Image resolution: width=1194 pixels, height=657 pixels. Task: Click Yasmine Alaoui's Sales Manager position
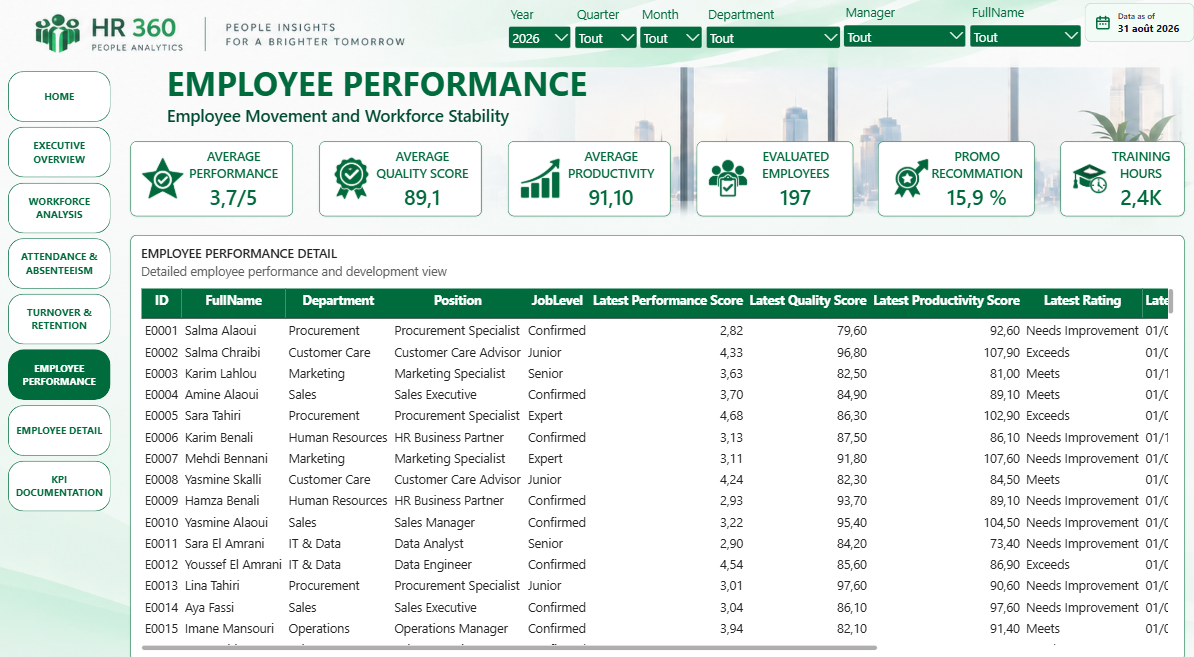[x=435, y=522]
